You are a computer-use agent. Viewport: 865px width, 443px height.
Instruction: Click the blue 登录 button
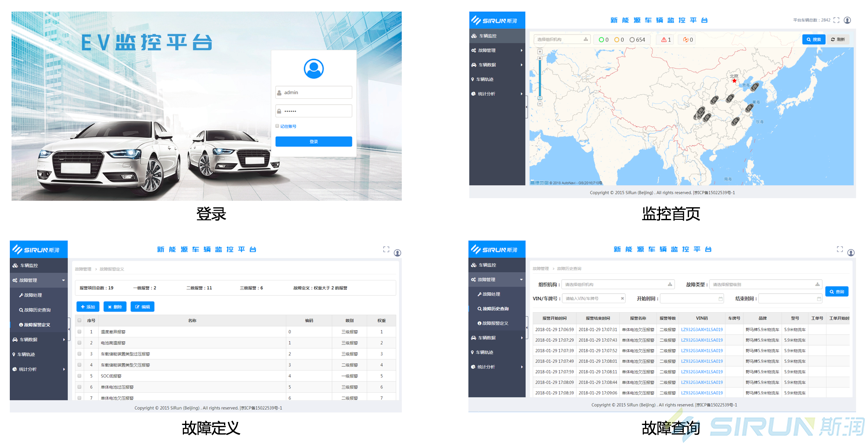tap(313, 142)
